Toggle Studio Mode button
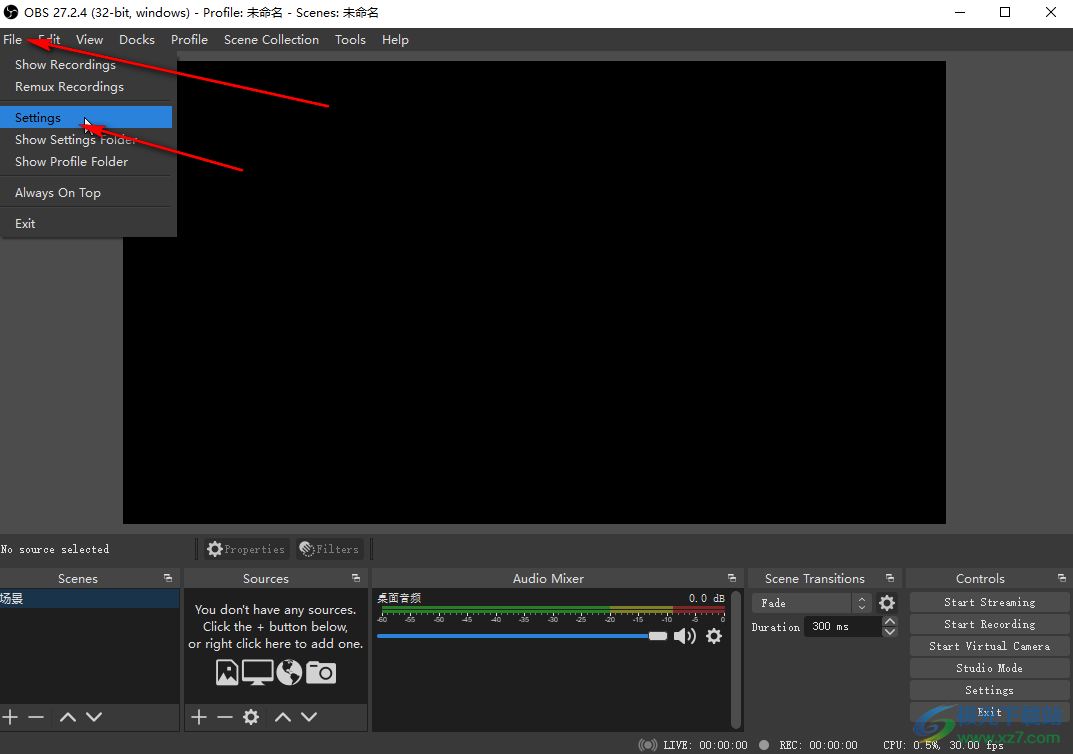 point(990,668)
